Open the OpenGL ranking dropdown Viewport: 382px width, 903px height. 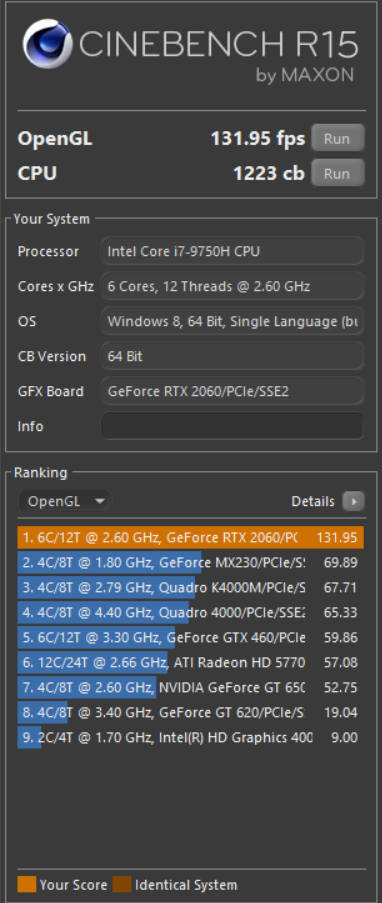pyautogui.click(x=65, y=501)
